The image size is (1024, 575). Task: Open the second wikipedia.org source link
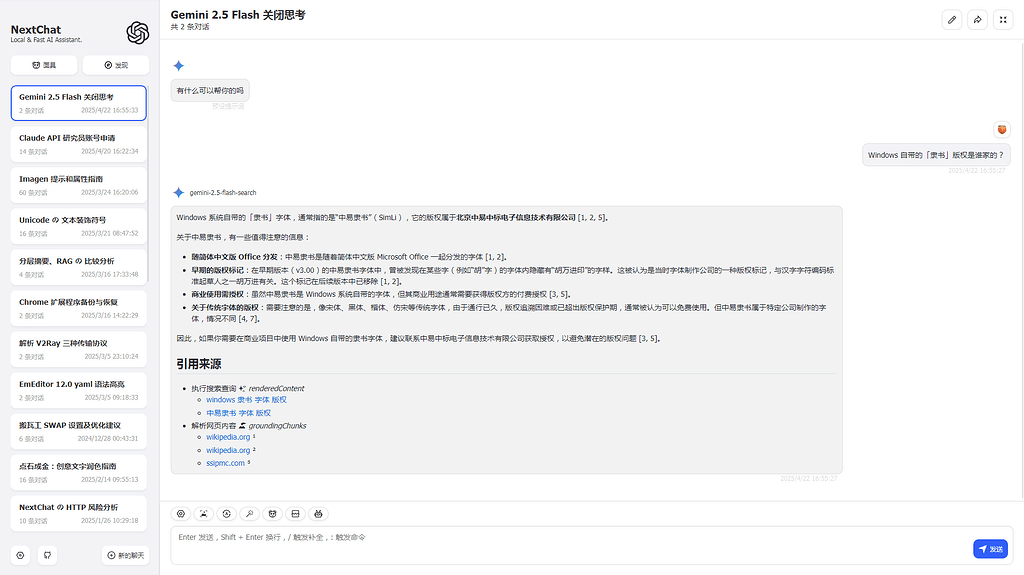tap(228, 450)
